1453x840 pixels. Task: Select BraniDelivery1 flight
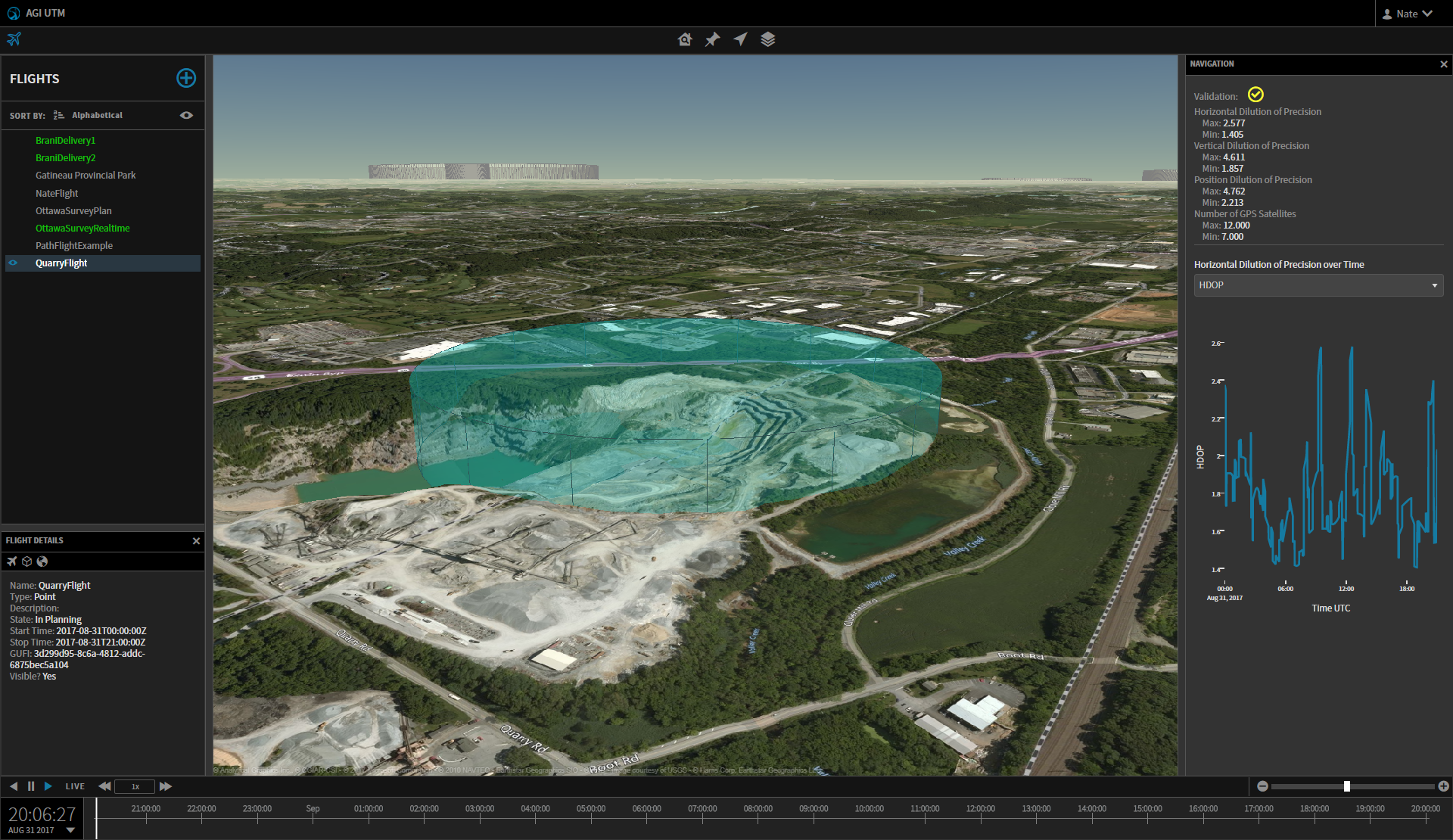[65, 141]
